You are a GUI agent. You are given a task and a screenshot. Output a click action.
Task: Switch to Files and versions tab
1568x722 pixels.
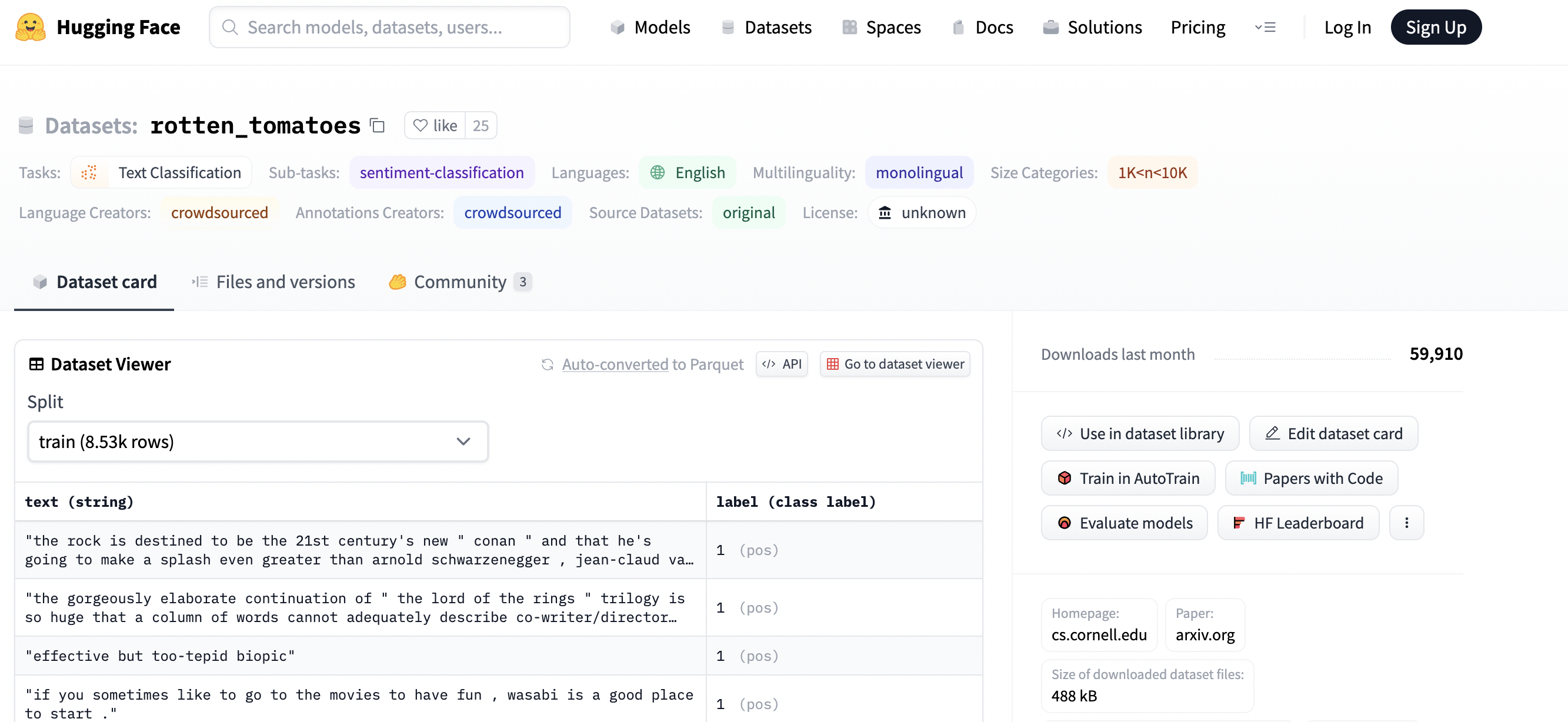273,282
